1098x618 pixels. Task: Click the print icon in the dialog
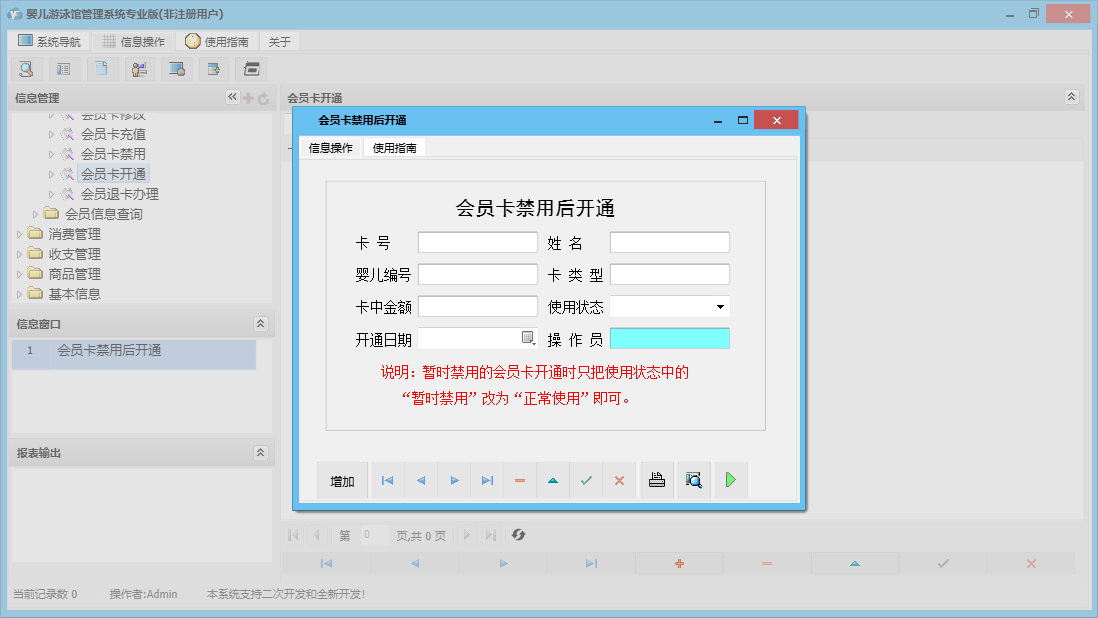[657, 480]
